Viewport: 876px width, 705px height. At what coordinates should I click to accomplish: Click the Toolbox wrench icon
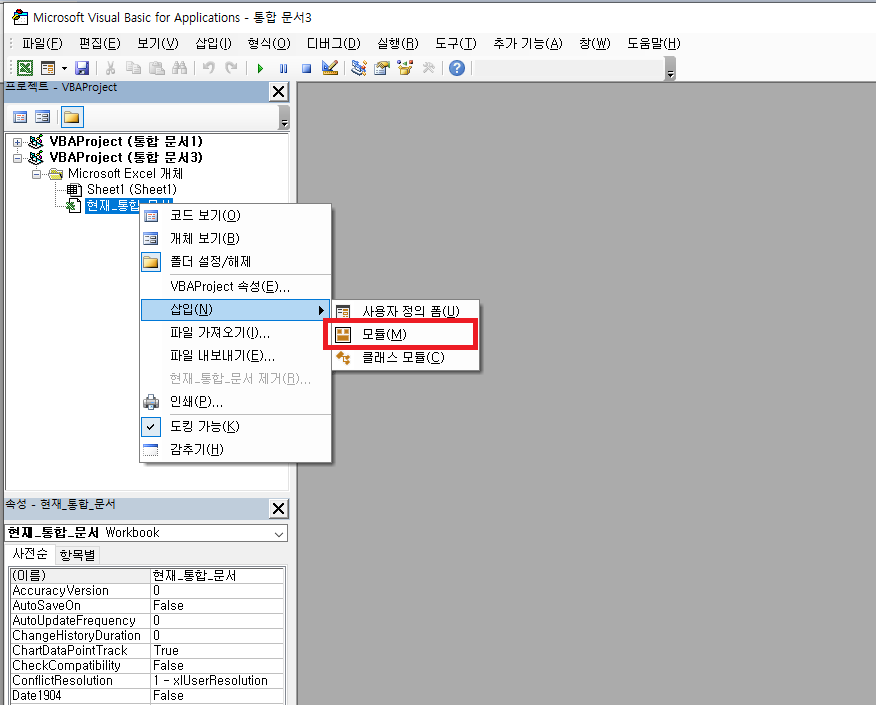click(x=429, y=68)
